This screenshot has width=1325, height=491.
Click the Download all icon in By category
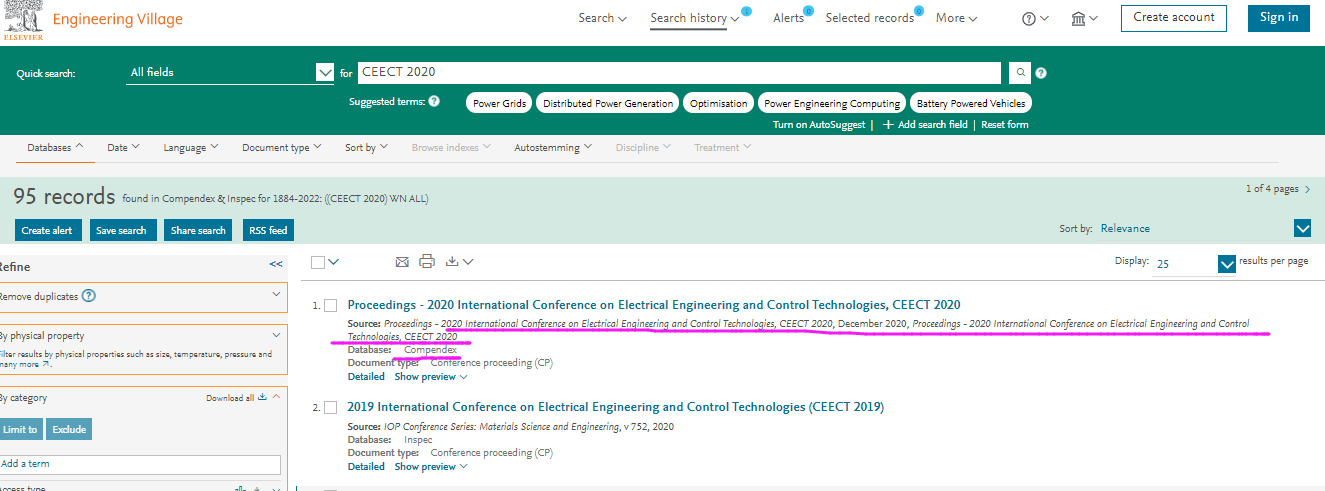click(263, 397)
